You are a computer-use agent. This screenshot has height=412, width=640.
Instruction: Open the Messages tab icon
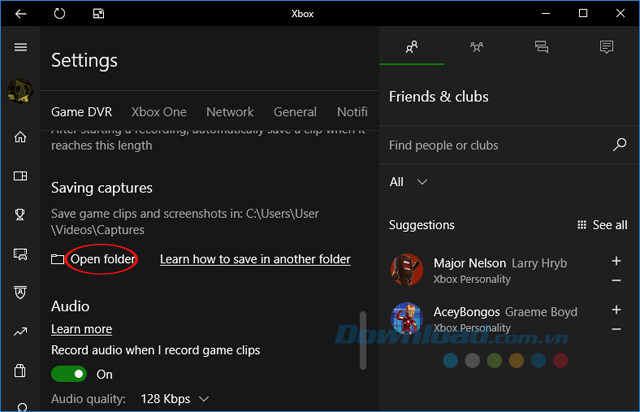(x=541, y=47)
